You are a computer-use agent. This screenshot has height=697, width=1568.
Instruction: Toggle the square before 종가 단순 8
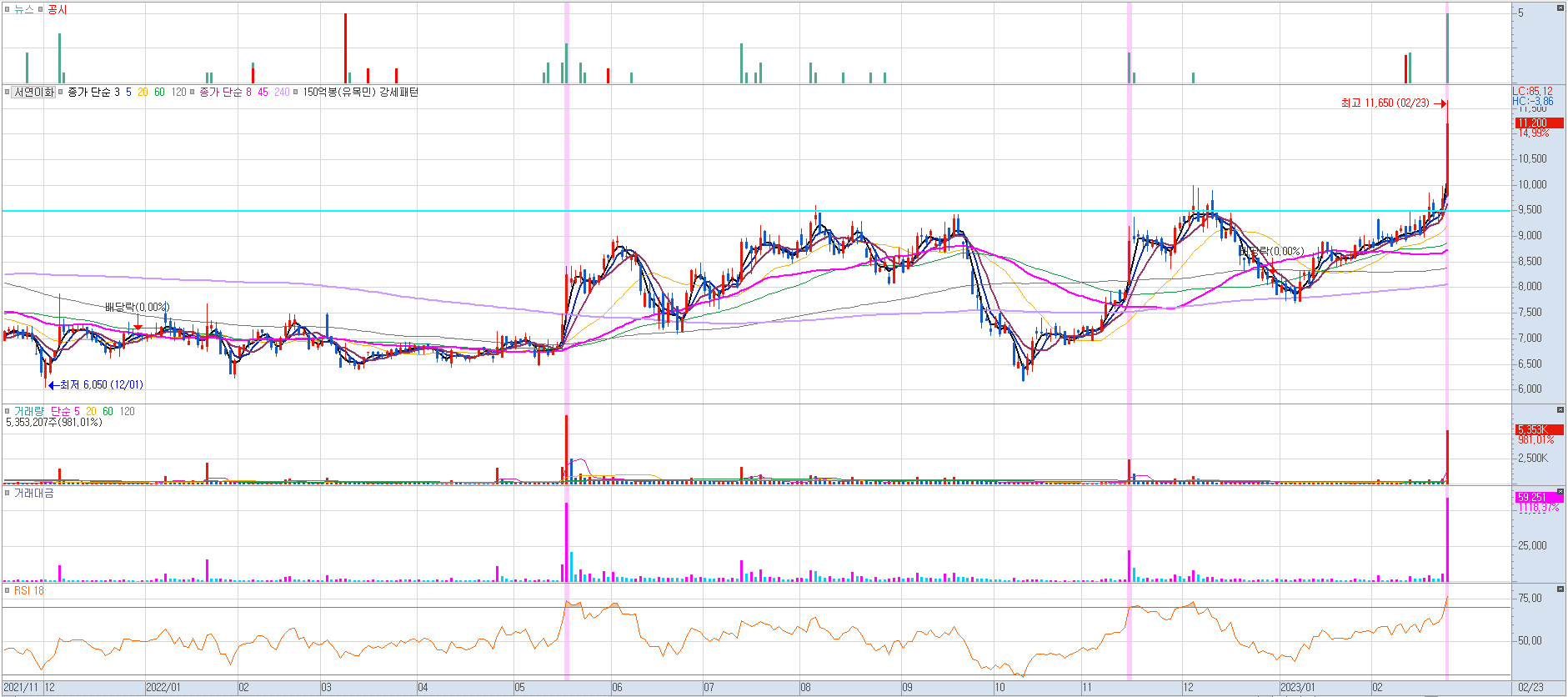(193, 92)
